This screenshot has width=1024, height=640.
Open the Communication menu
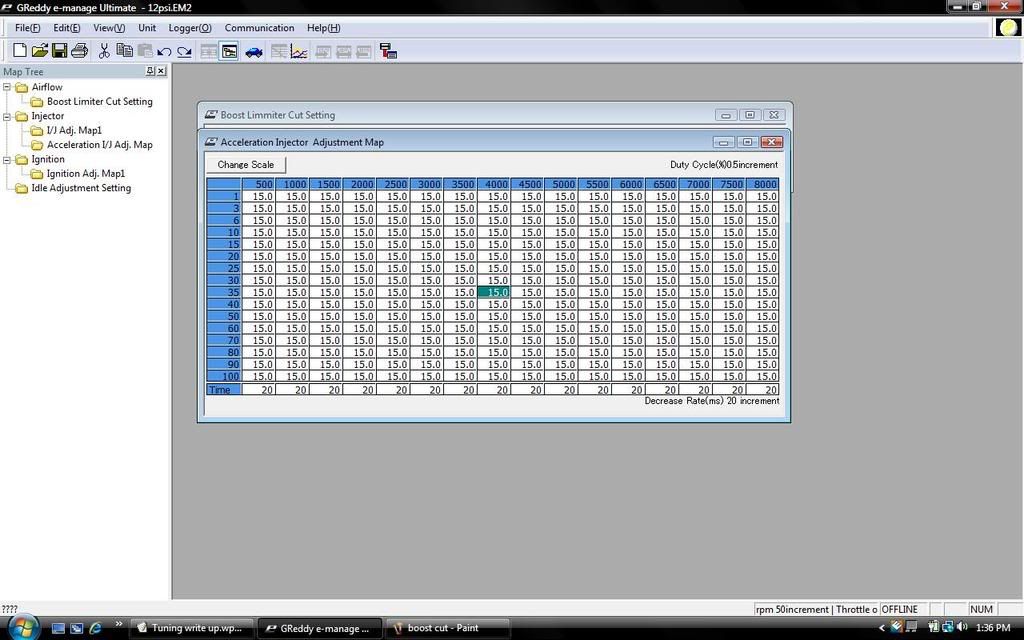click(259, 28)
